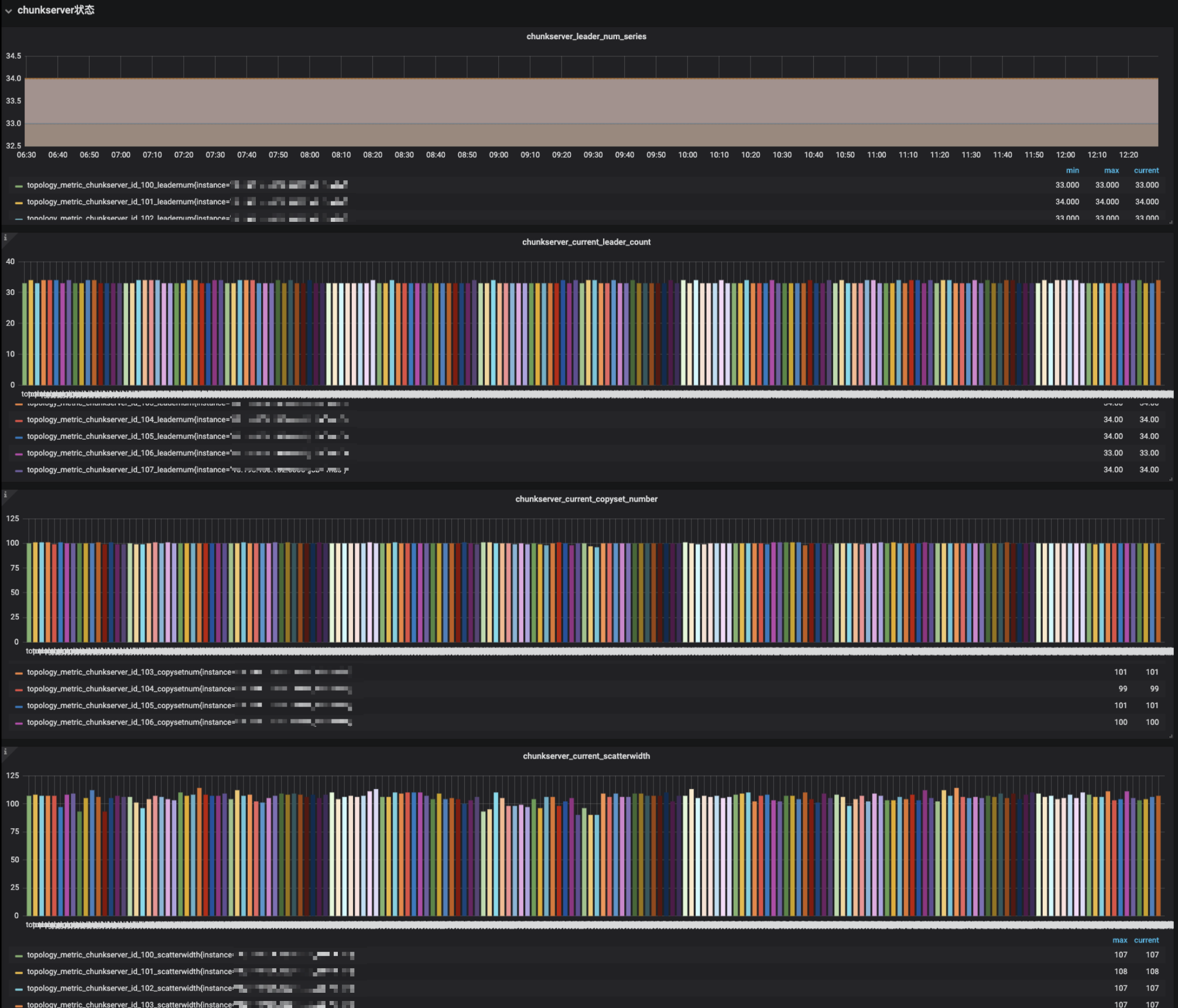This screenshot has height=1008, width=1178.
Task: Click current value 99 for id_104_copysetnum
Action: (x=1154, y=689)
